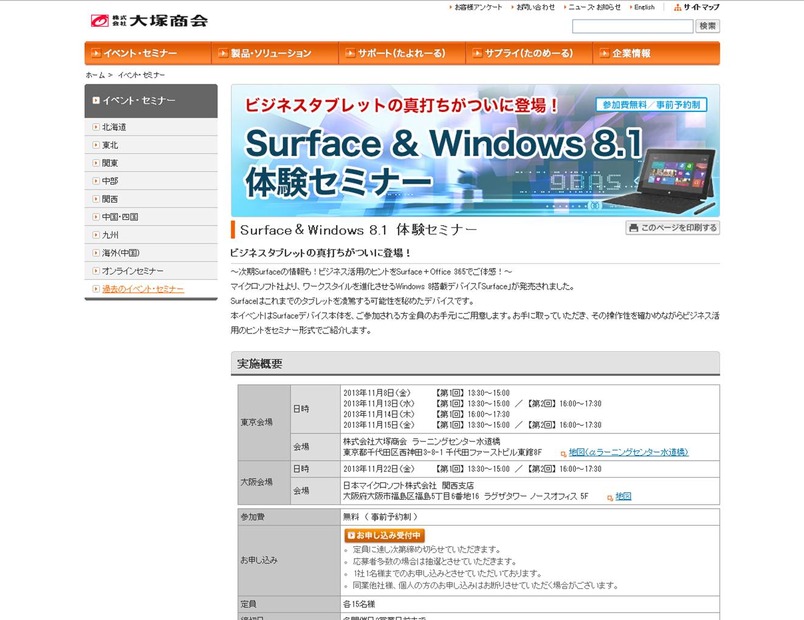Screen dimensions: 804x620
Task: Select 北海道 region in sidebar
Action: (151, 127)
